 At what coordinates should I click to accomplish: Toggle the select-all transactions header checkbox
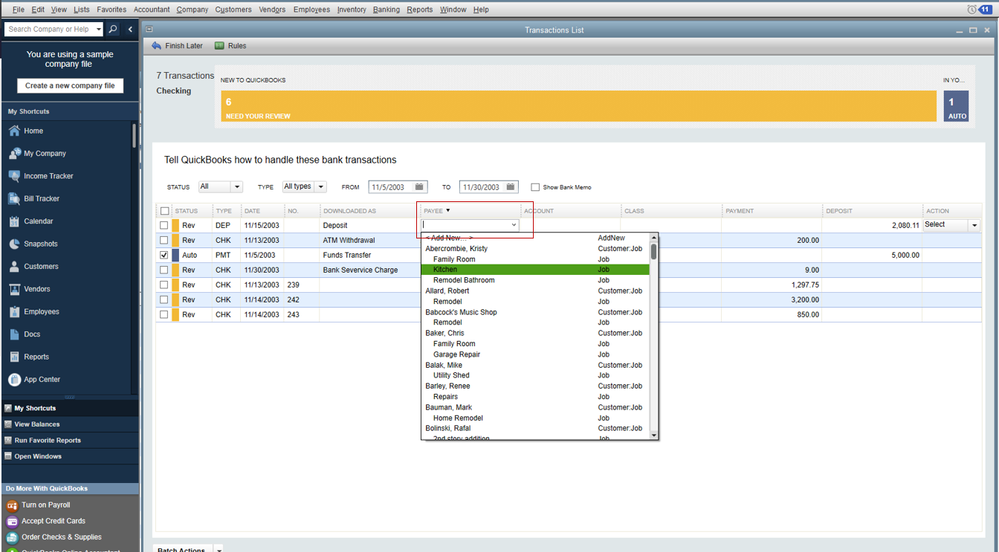point(164,211)
